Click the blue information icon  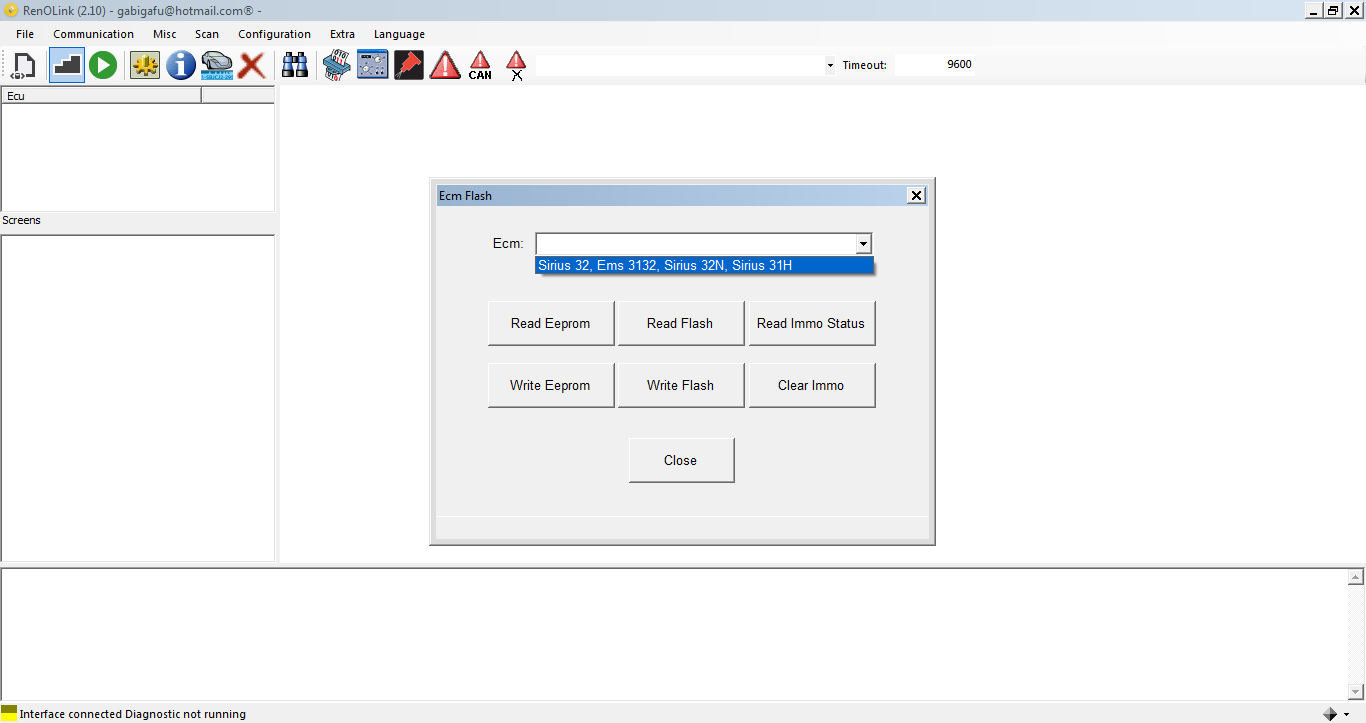181,66
